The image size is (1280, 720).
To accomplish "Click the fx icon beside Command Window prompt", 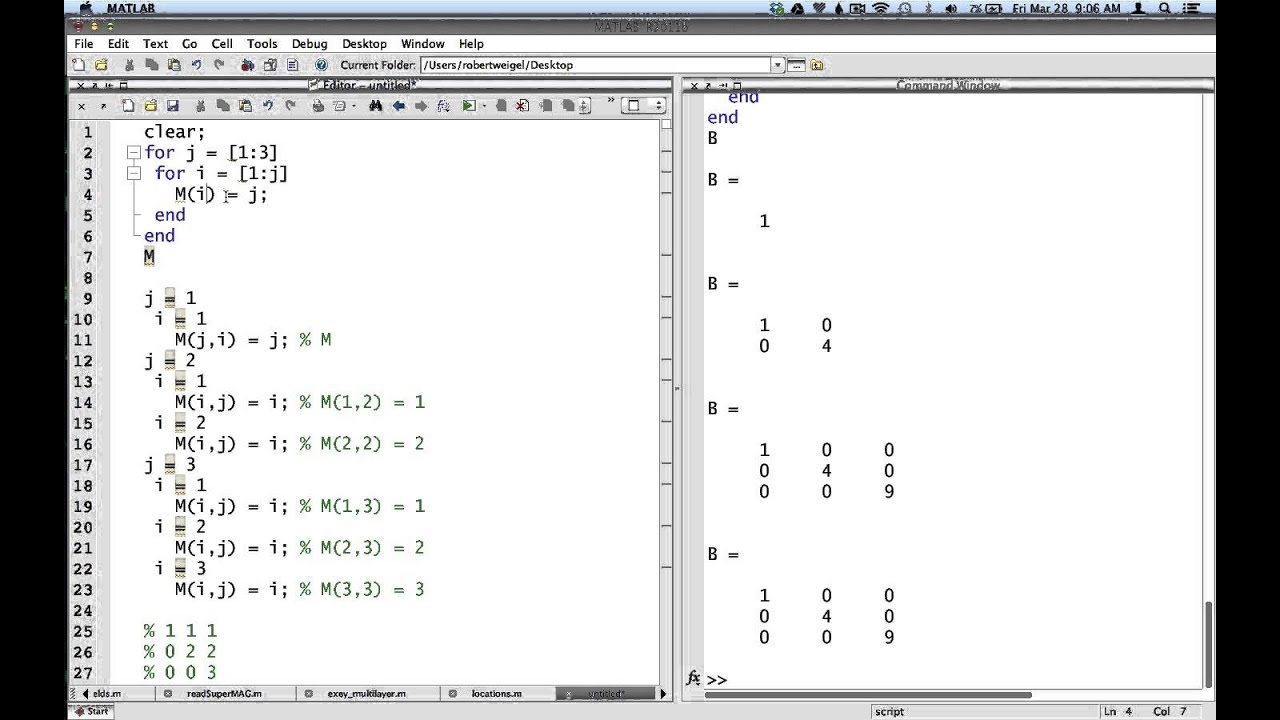I will [693, 679].
